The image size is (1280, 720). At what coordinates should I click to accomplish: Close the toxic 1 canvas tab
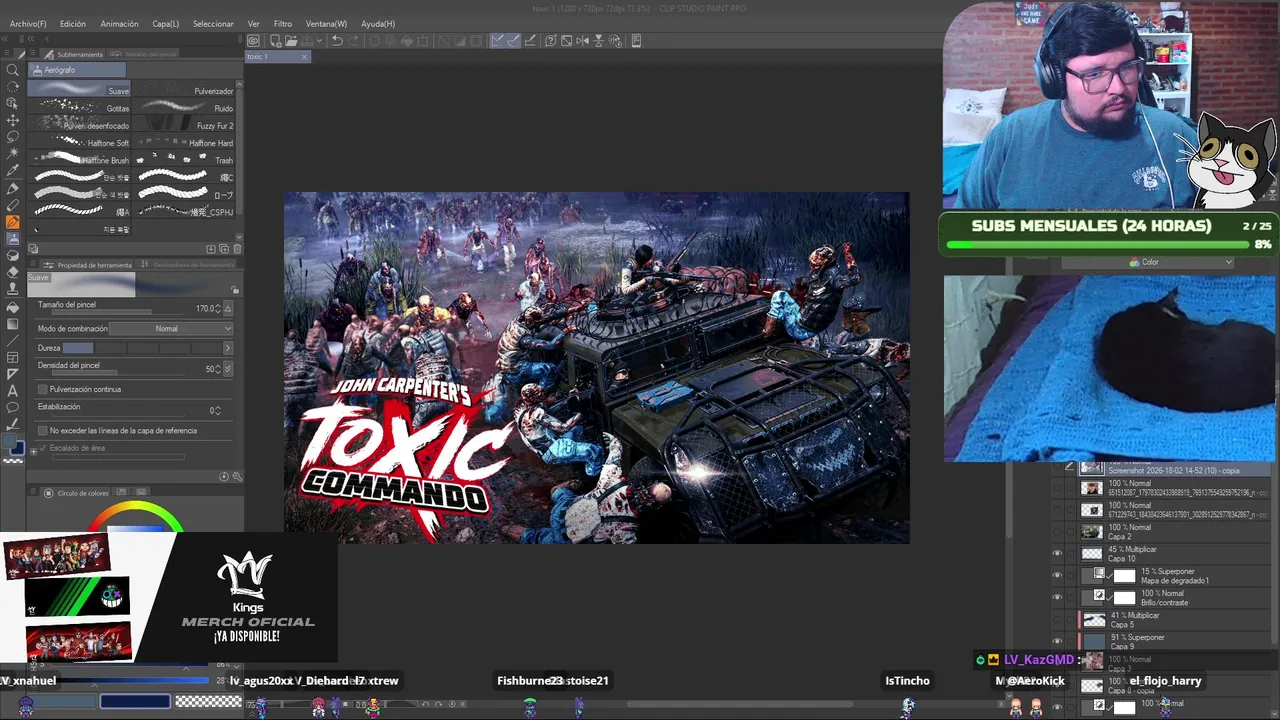tap(304, 57)
